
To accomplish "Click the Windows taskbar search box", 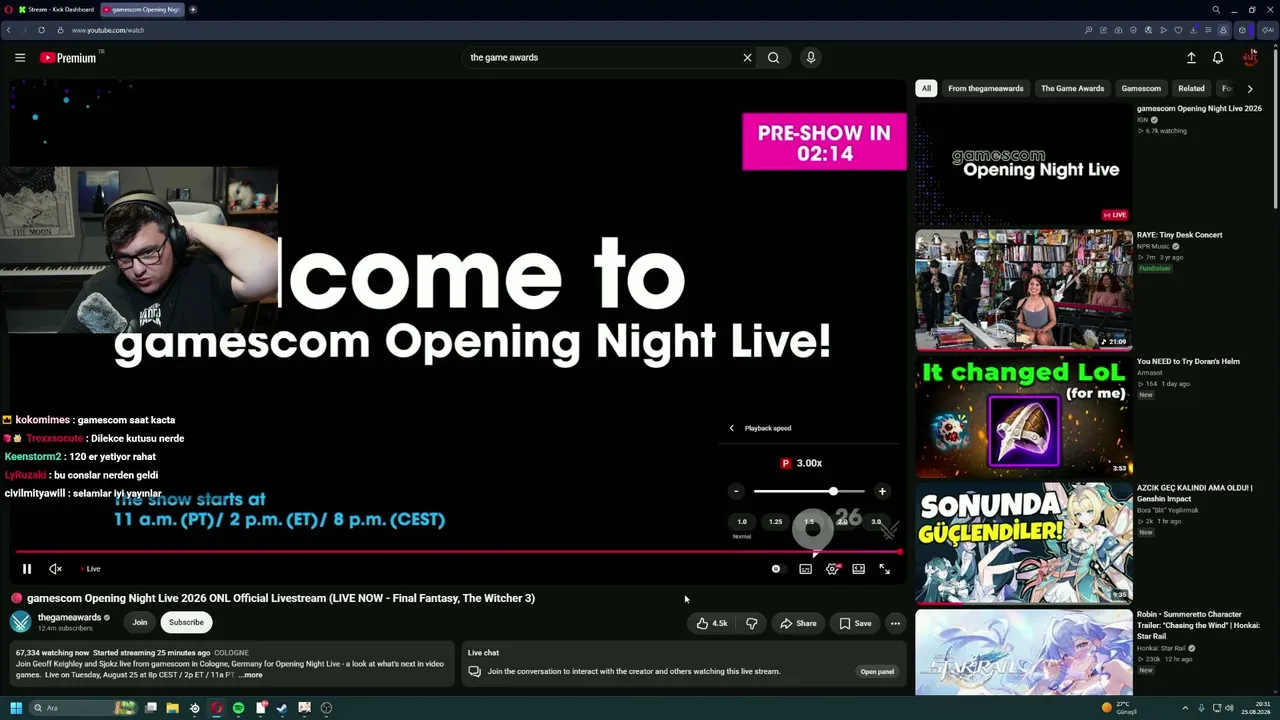I will [83, 708].
